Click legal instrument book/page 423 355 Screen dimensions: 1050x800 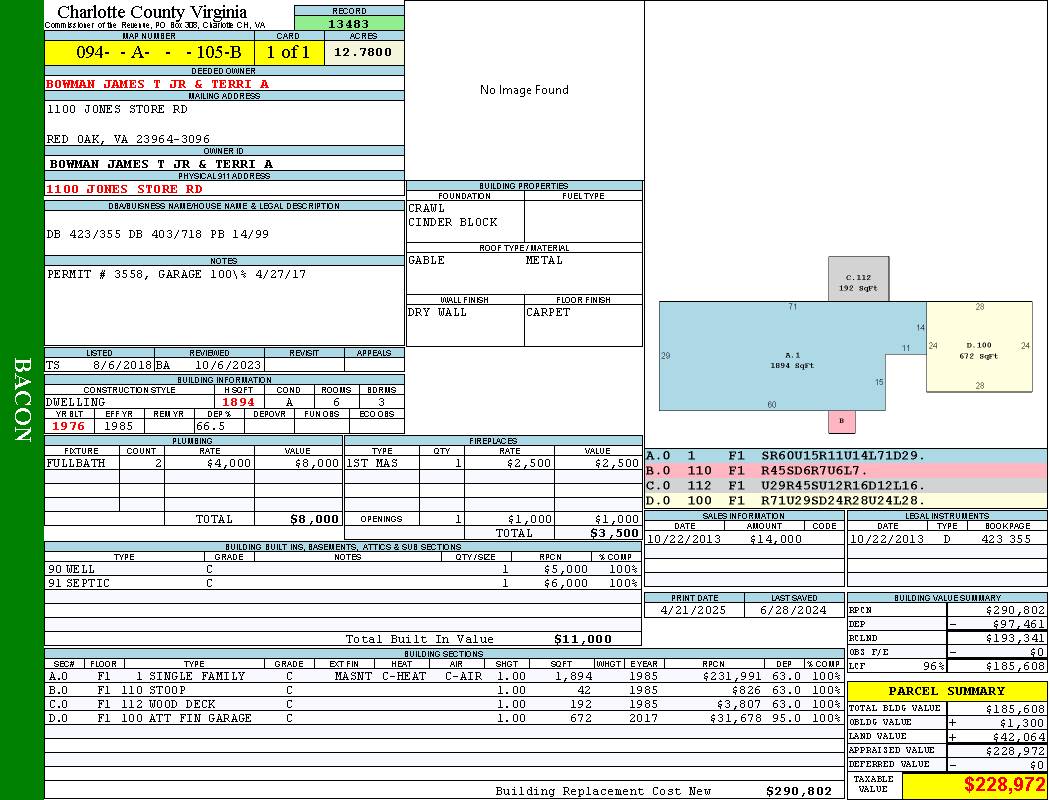[1006, 539]
